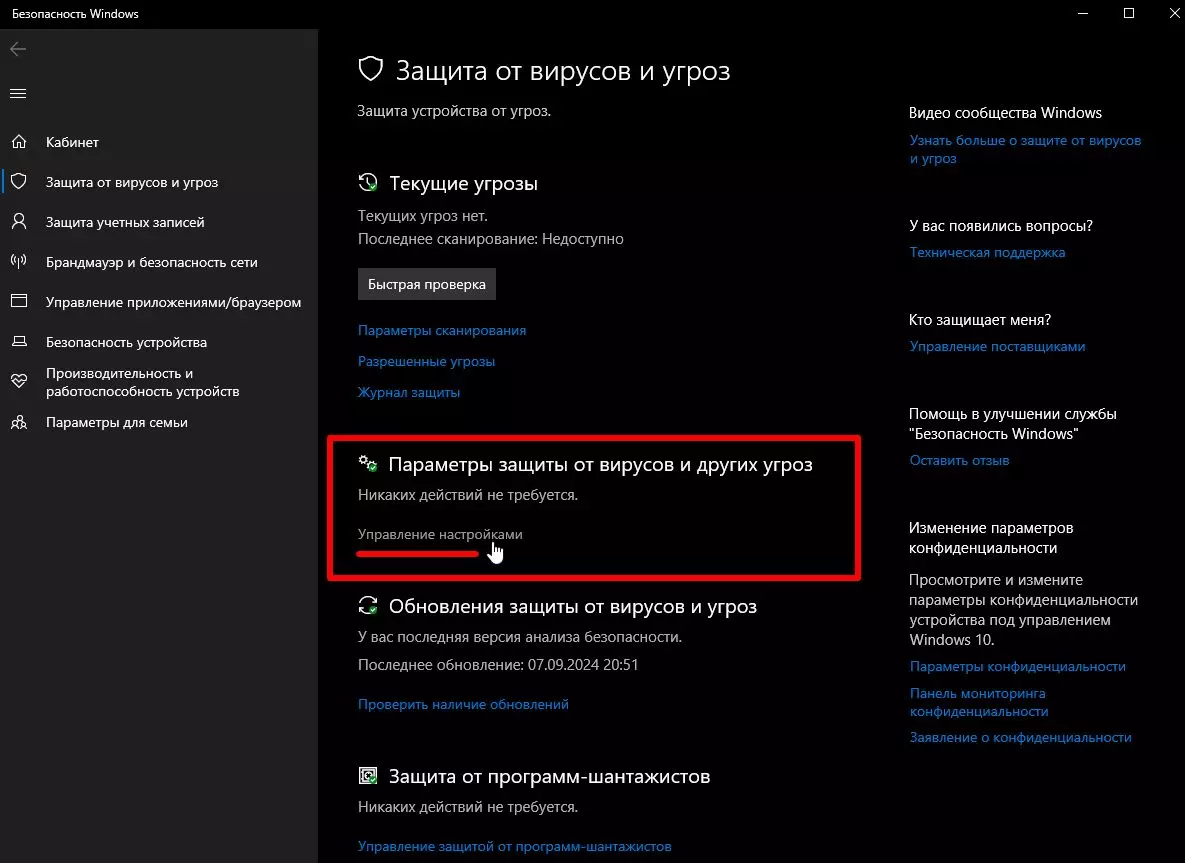Click the firewall network signal icon

point(18,262)
